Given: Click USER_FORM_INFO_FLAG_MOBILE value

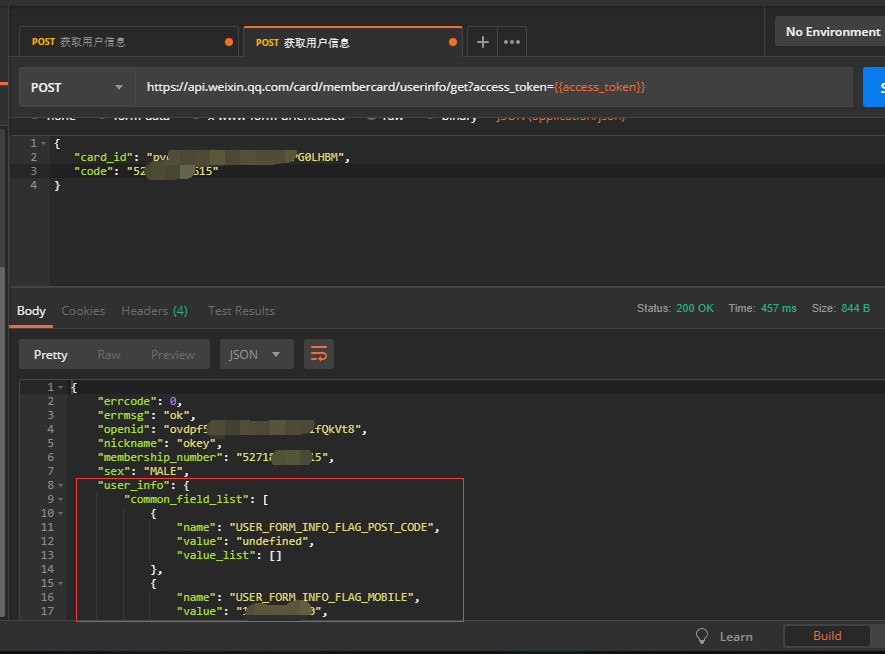Looking at the screenshot, I should pos(321,597).
